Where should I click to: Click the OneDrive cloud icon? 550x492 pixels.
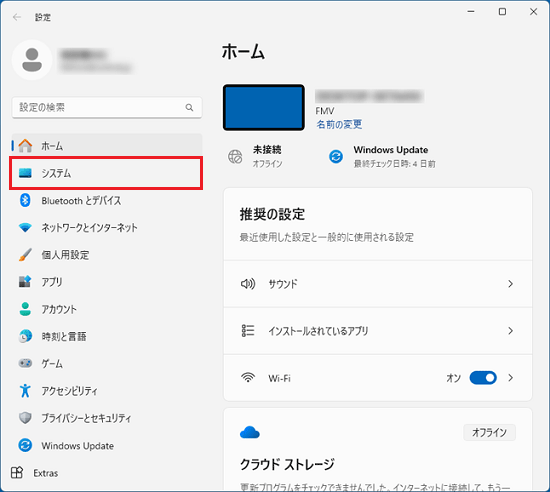[x=250, y=432]
